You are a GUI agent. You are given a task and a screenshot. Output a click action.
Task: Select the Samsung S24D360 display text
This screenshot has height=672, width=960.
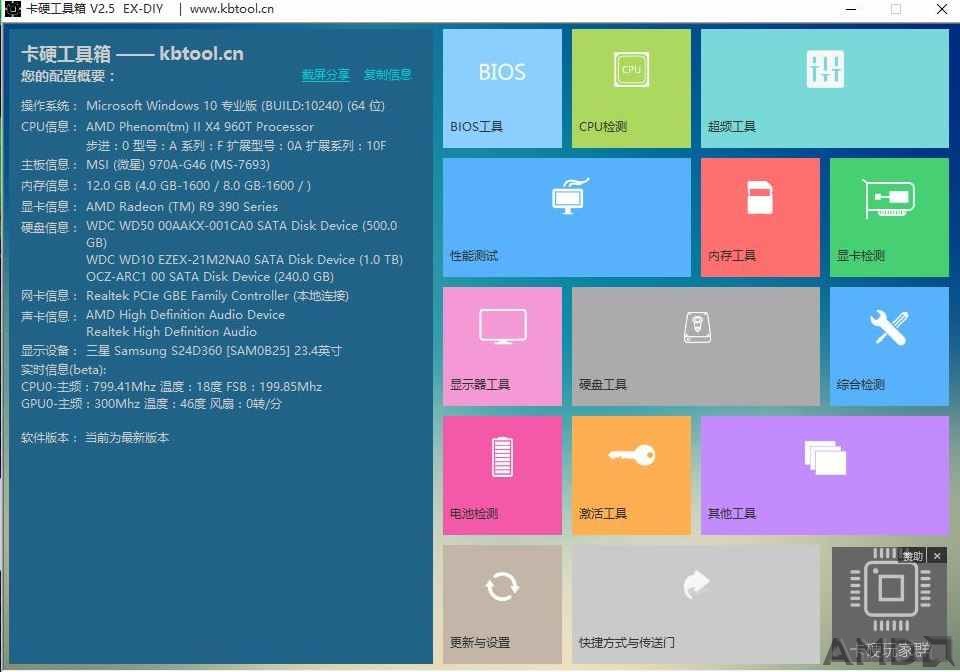pos(214,351)
